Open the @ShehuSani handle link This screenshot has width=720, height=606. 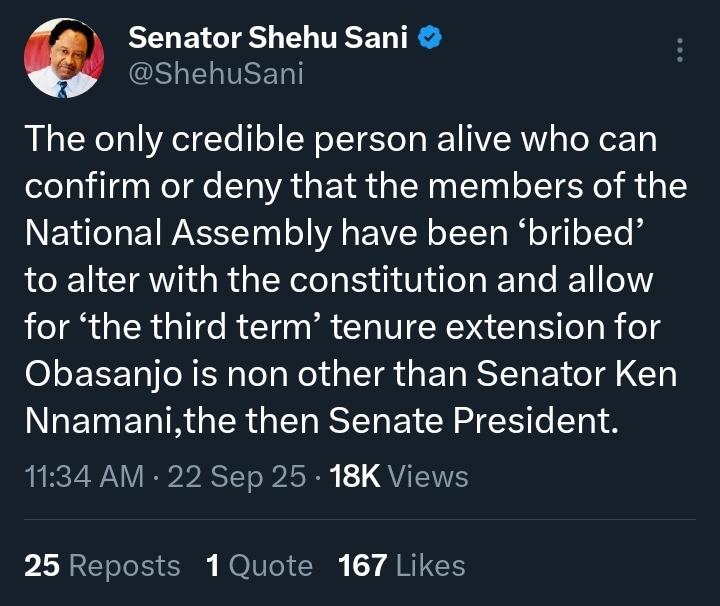point(215,74)
